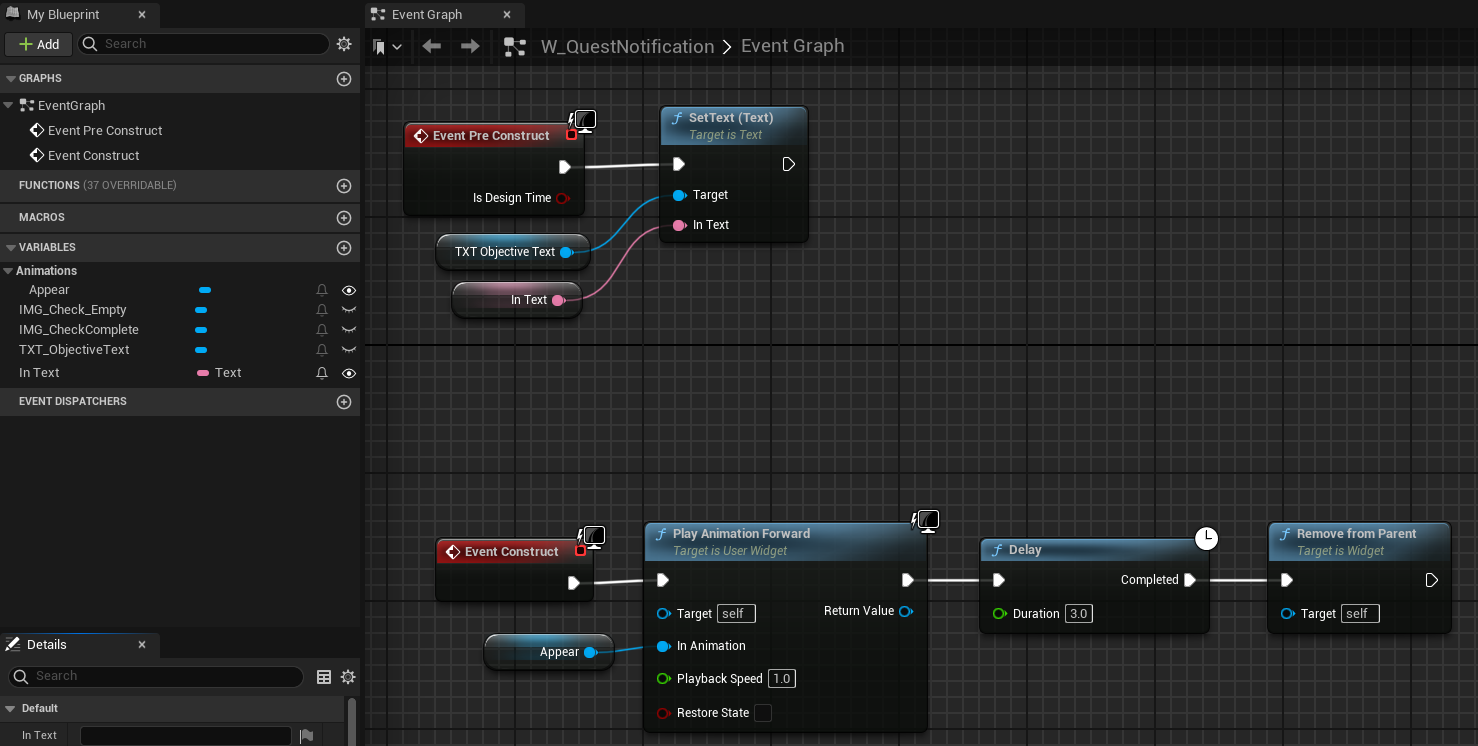Select the Appear animation variable

(49, 290)
